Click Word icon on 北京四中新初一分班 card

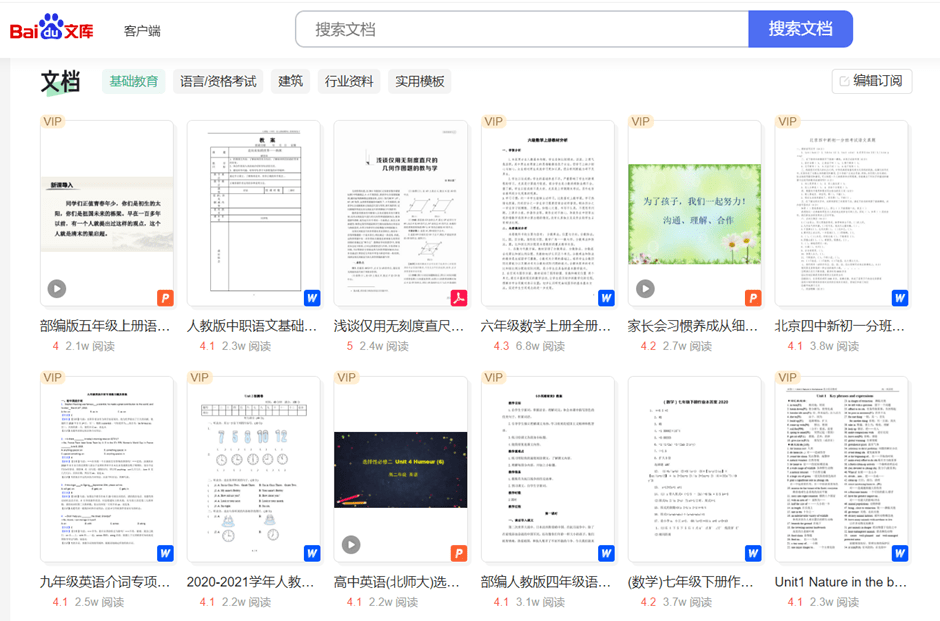tap(900, 298)
